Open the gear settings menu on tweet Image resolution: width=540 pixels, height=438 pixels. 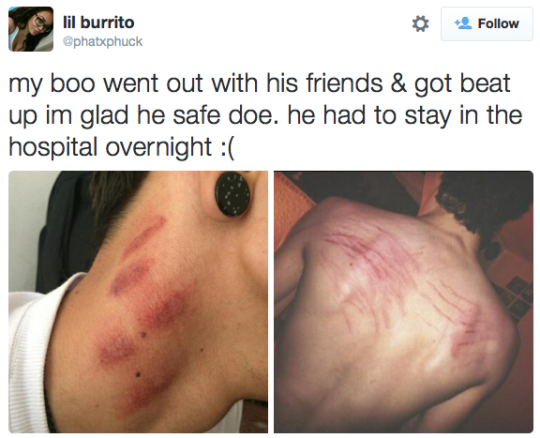420,24
